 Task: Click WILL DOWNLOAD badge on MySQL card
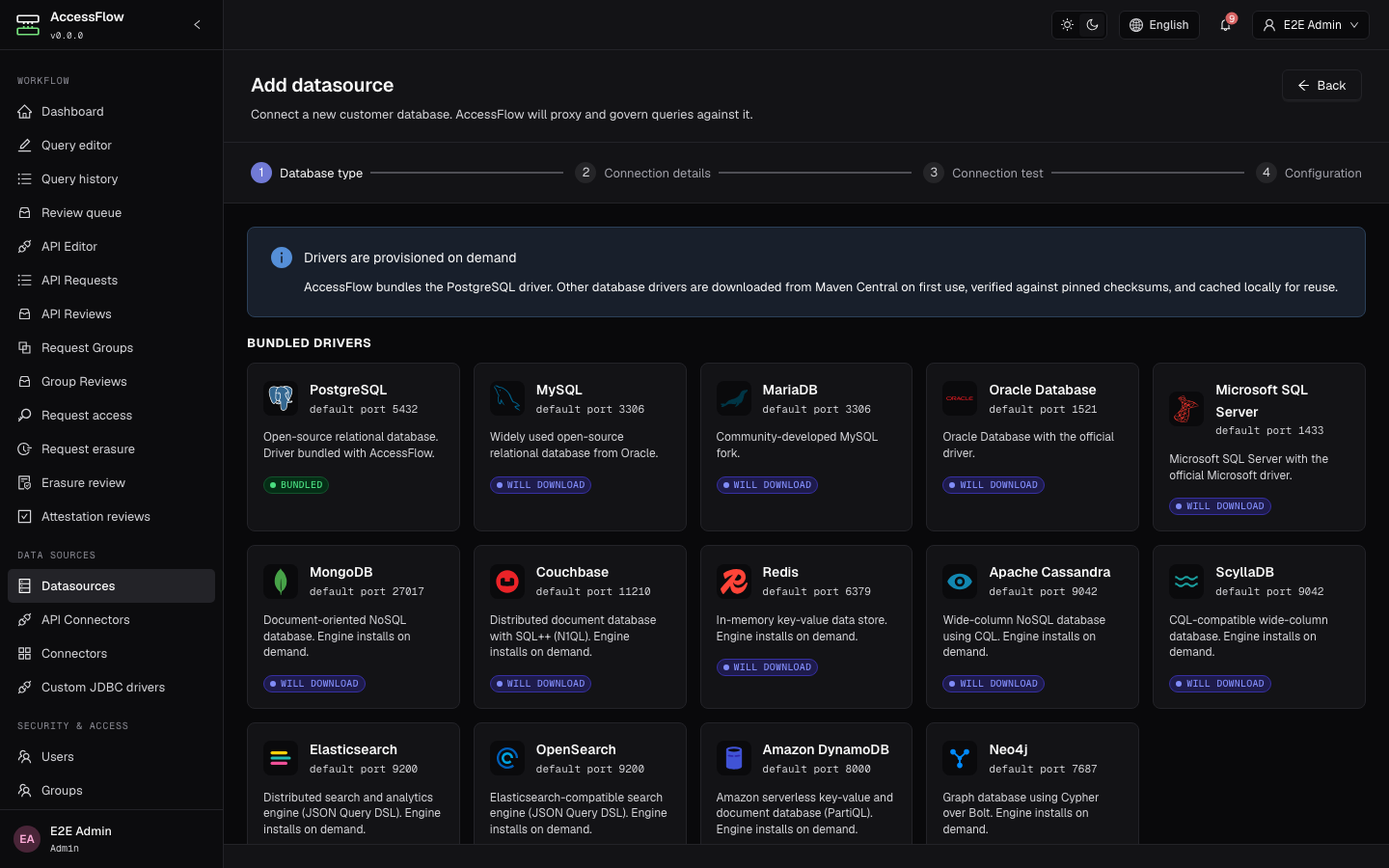pyautogui.click(x=540, y=485)
